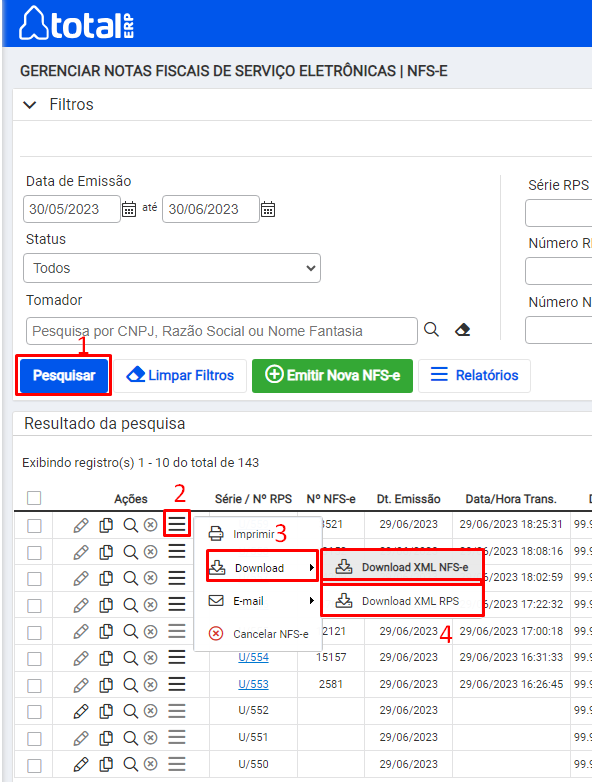
Task: Check the checkbox for row U/554
Action: pyautogui.click(x=34, y=659)
